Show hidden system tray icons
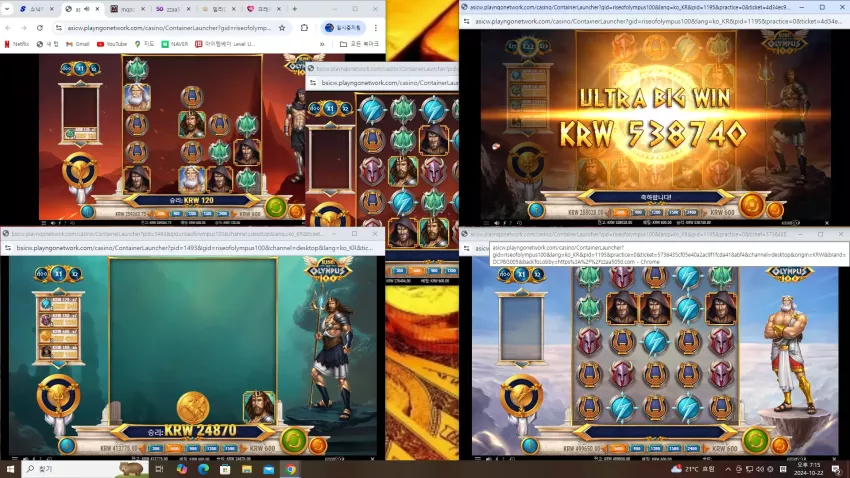The width and height of the screenshot is (850, 478). click(727, 469)
